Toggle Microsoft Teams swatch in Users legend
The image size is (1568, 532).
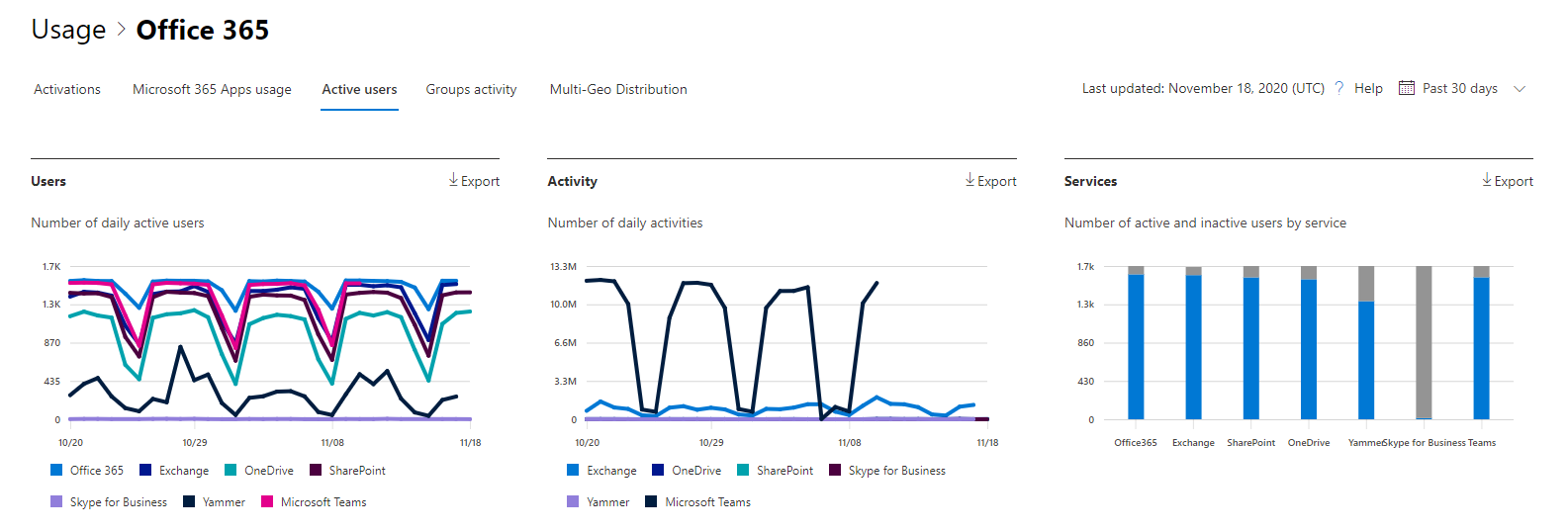[x=267, y=501]
